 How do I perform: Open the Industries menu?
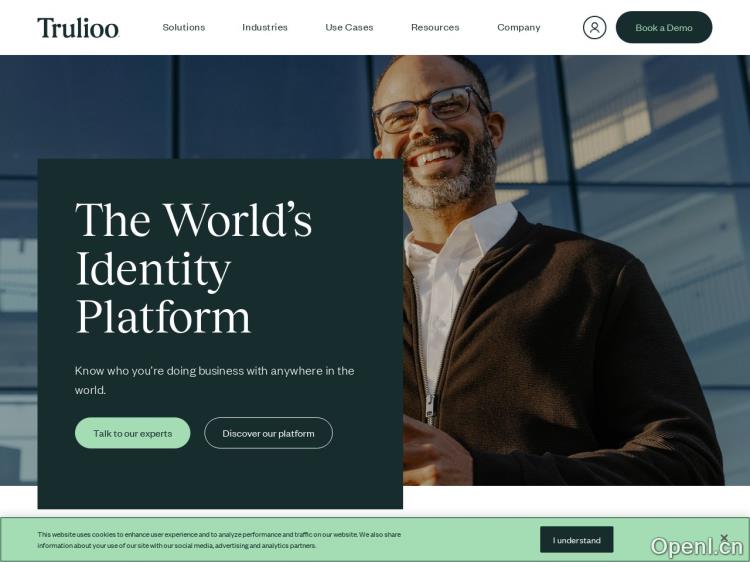265,27
